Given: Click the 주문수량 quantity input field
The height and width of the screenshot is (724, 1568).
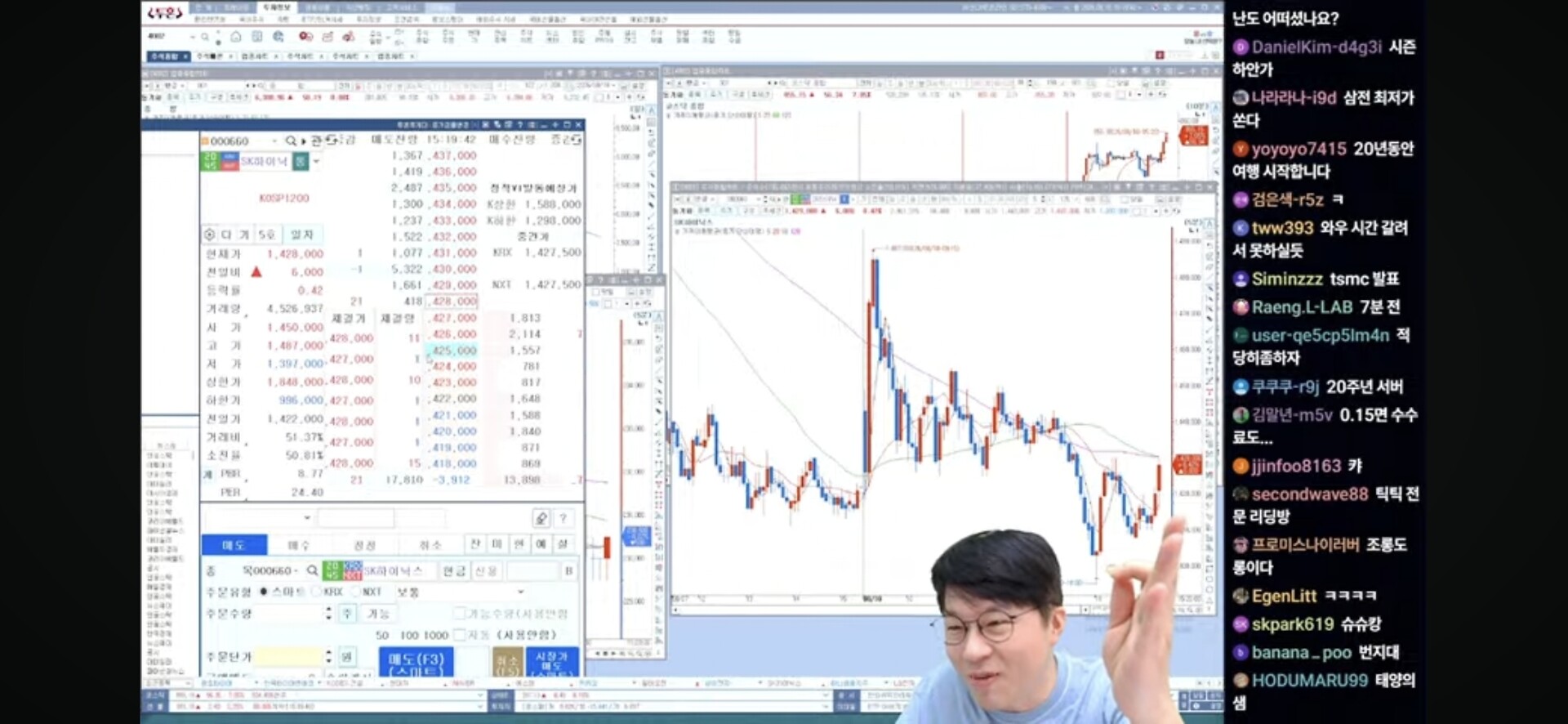Looking at the screenshot, I should 288,613.
